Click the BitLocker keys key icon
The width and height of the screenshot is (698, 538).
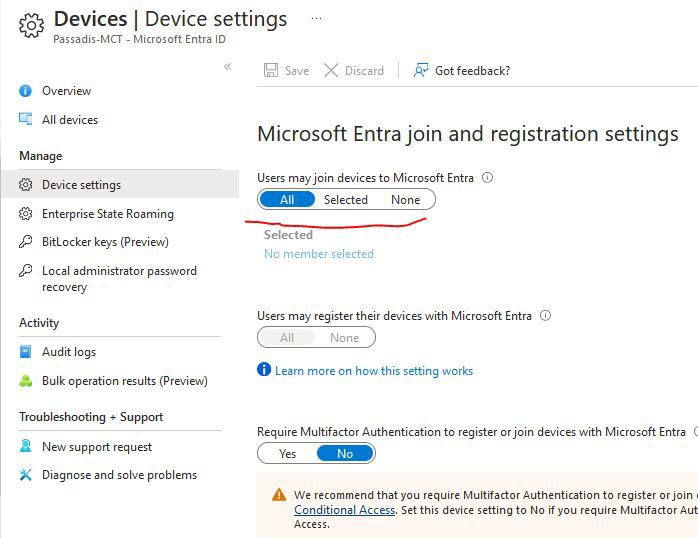(x=25, y=242)
